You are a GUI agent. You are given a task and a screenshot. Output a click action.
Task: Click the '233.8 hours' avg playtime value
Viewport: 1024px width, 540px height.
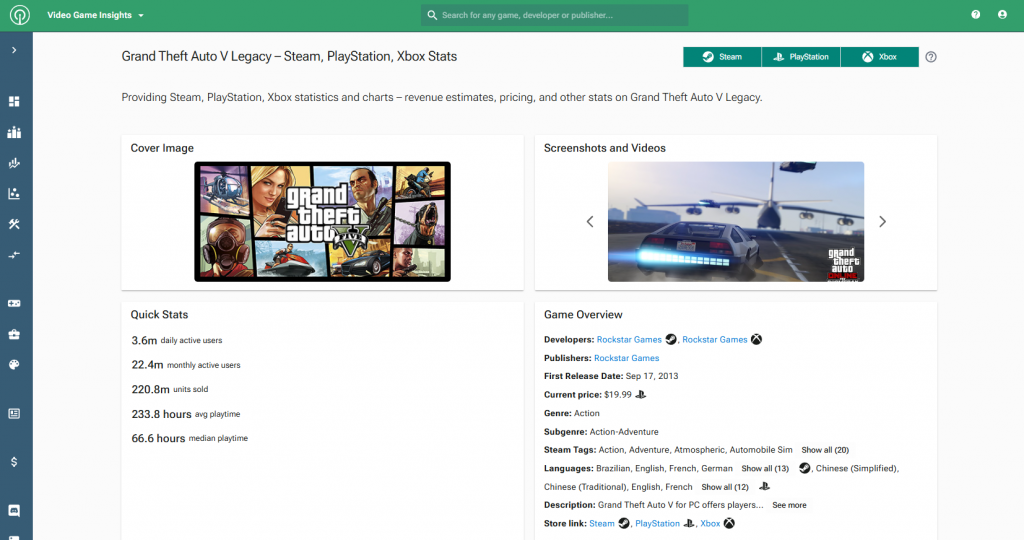click(161, 414)
